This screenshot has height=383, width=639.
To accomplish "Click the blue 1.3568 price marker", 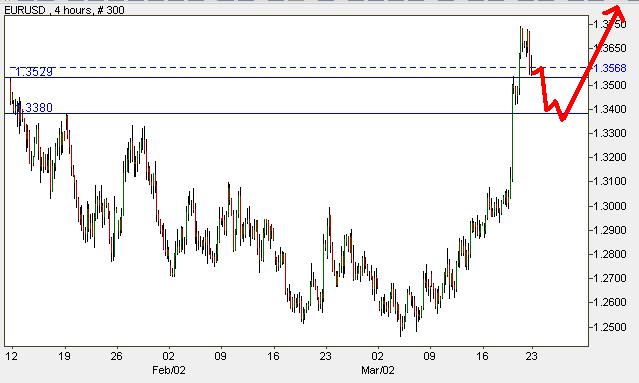I will pyautogui.click(x=610, y=68).
